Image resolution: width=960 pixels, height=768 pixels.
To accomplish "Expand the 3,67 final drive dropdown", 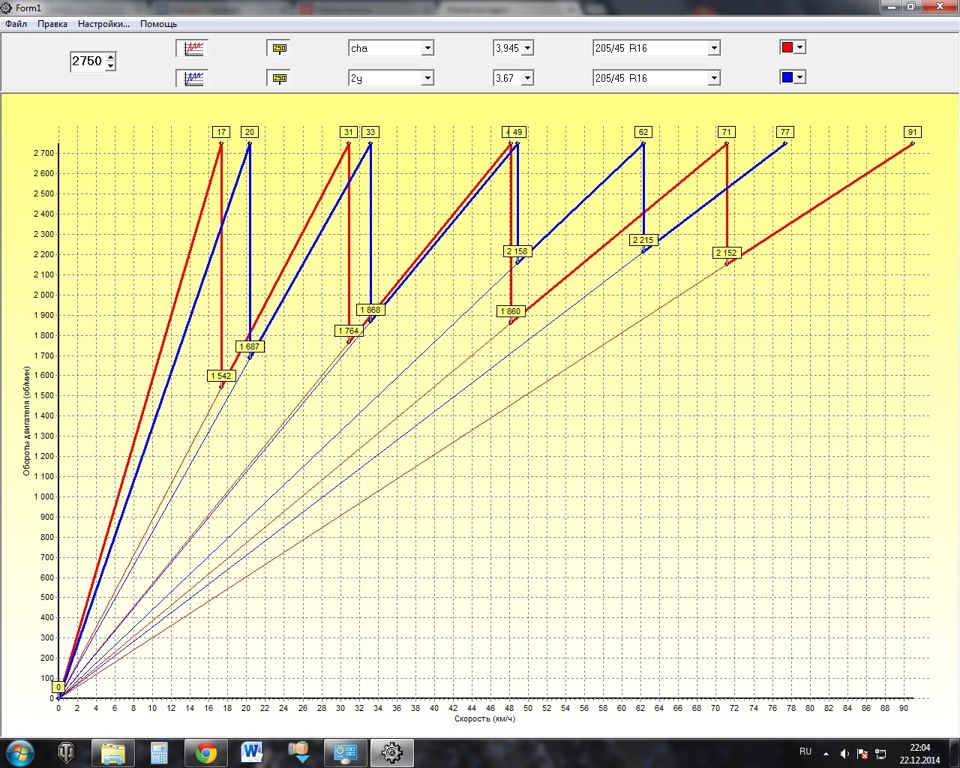I will tap(528, 78).
